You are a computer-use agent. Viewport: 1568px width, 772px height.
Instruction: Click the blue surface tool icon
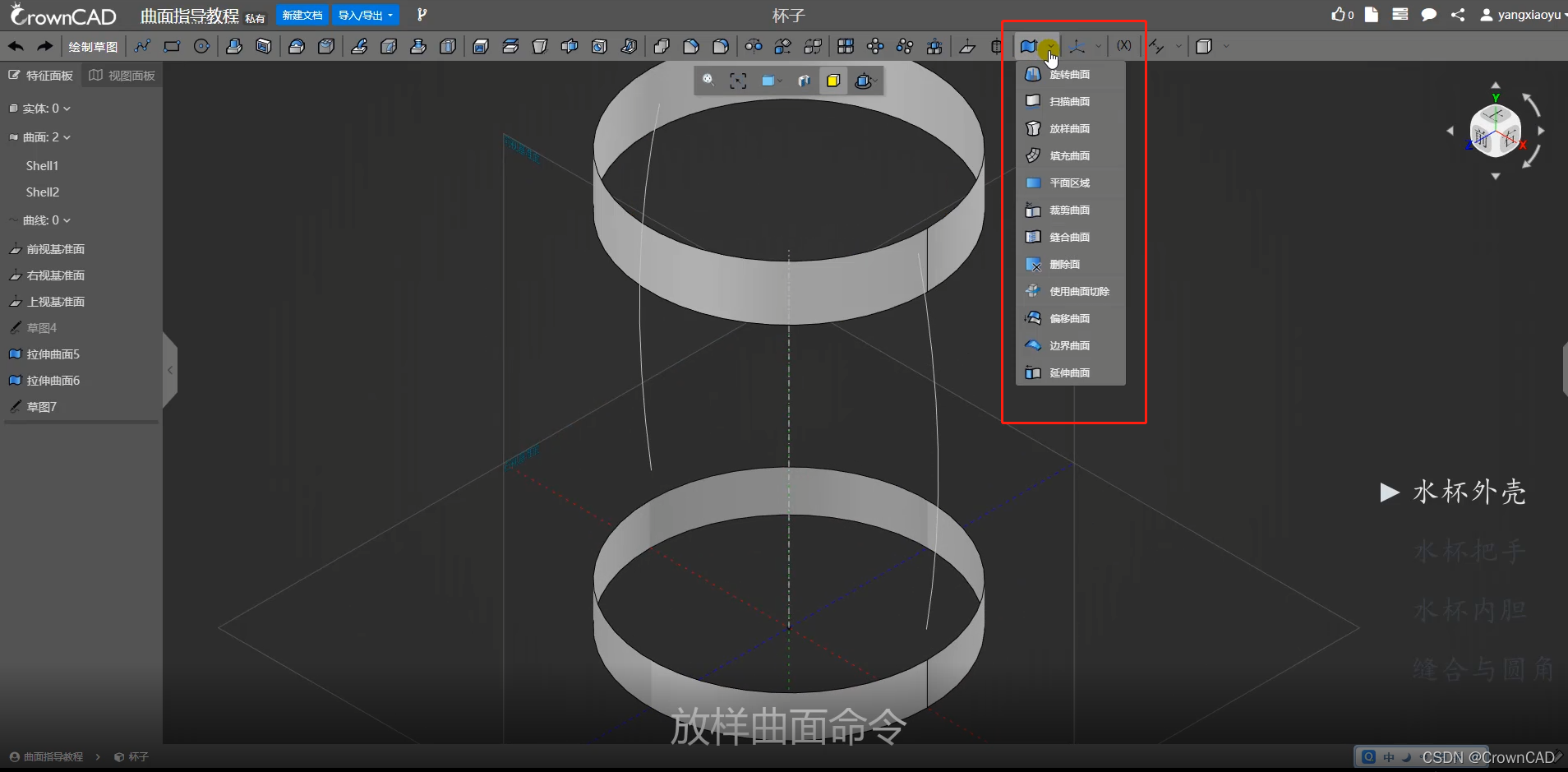(1028, 46)
